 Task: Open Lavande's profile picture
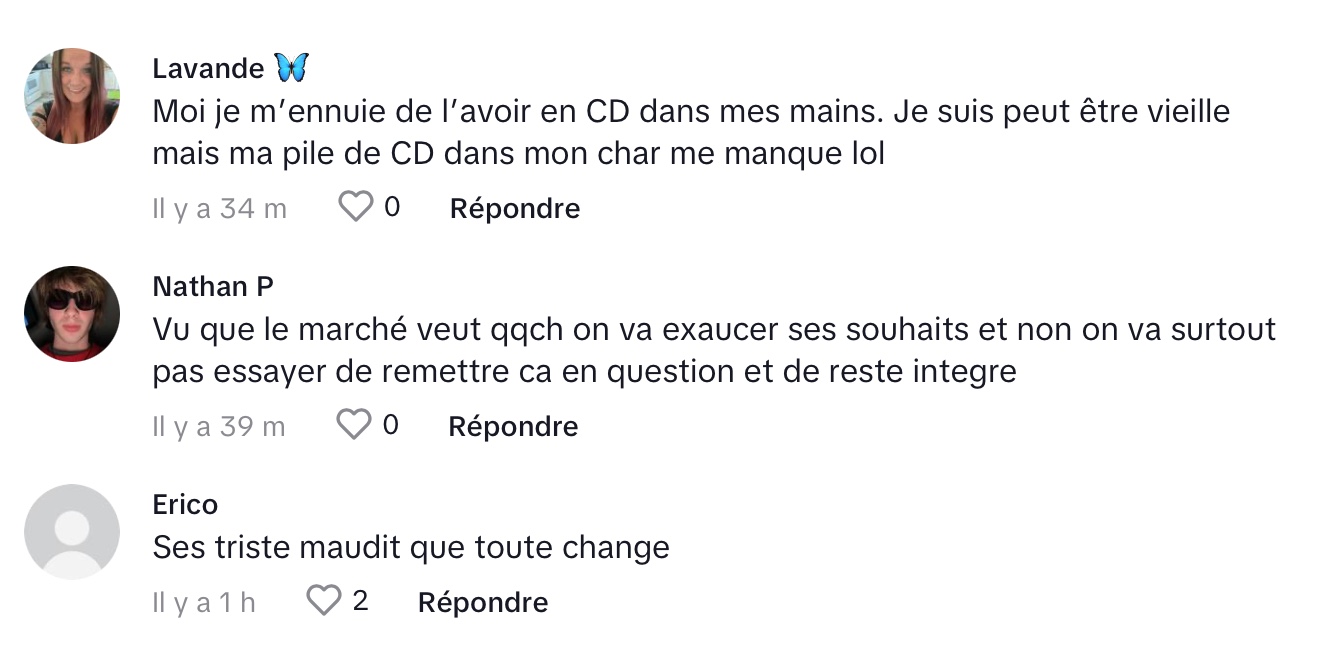click(x=72, y=96)
